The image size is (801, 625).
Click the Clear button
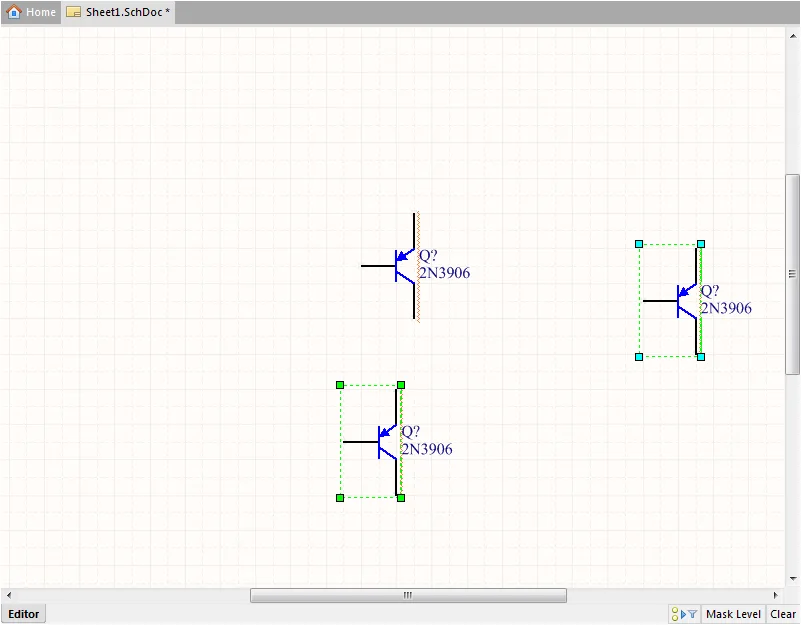783,614
